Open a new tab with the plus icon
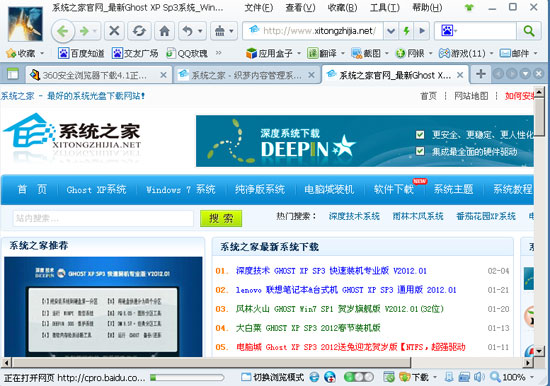Image resolution: width=550 pixels, height=386 pixels. pos(481,74)
